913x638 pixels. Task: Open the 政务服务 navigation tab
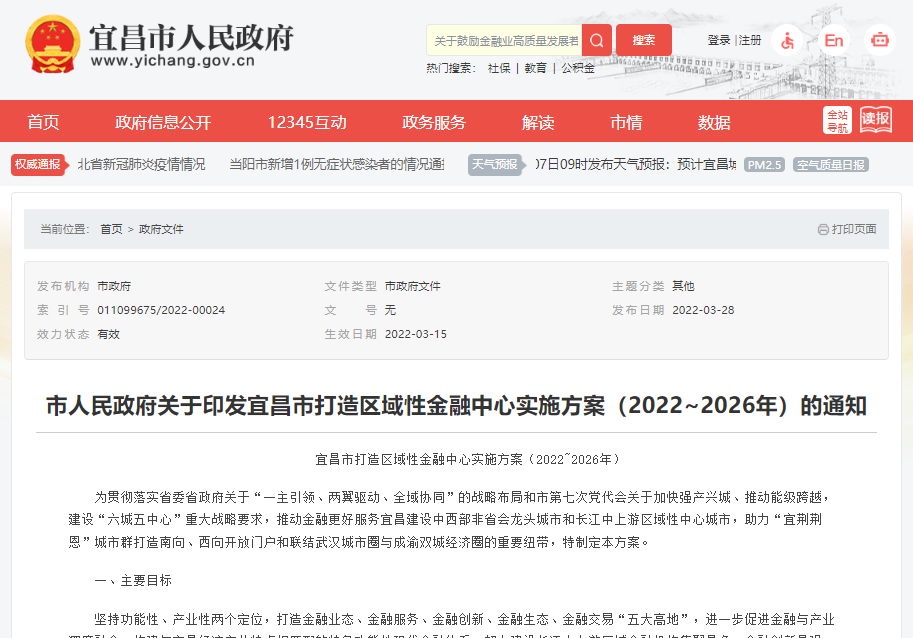434,122
